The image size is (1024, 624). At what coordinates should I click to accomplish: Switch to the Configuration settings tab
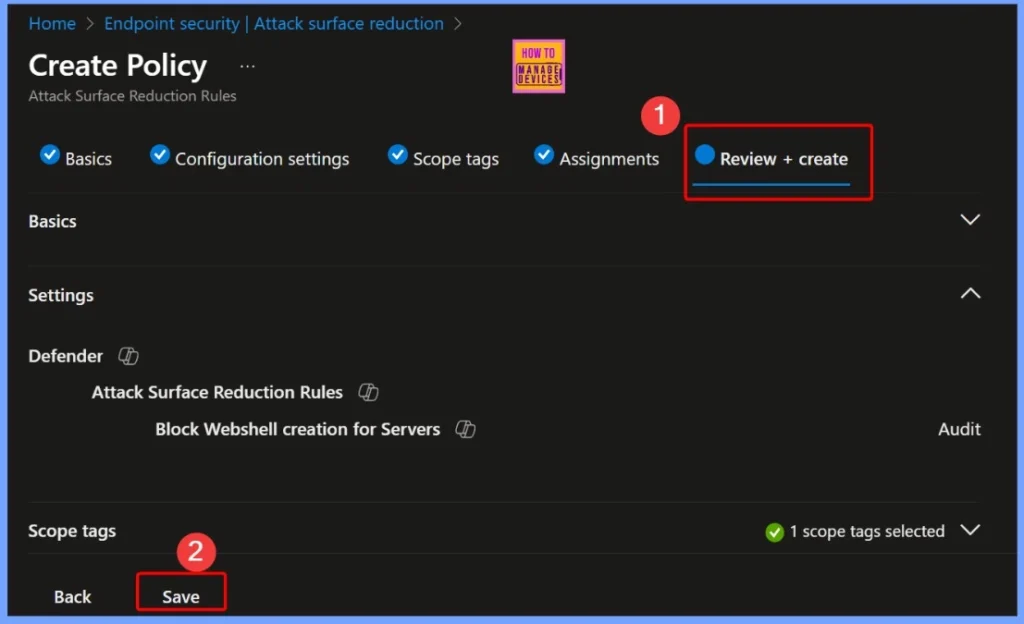(262, 159)
